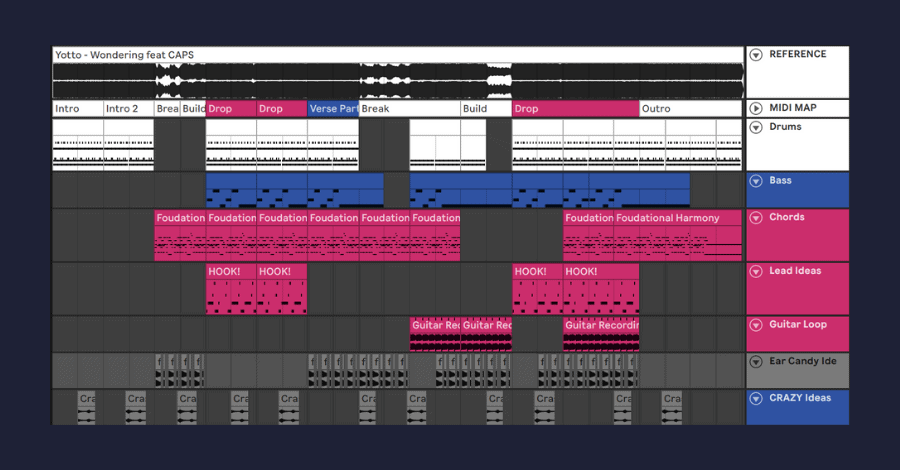Fold the Chords track arrow button

point(756,217)
